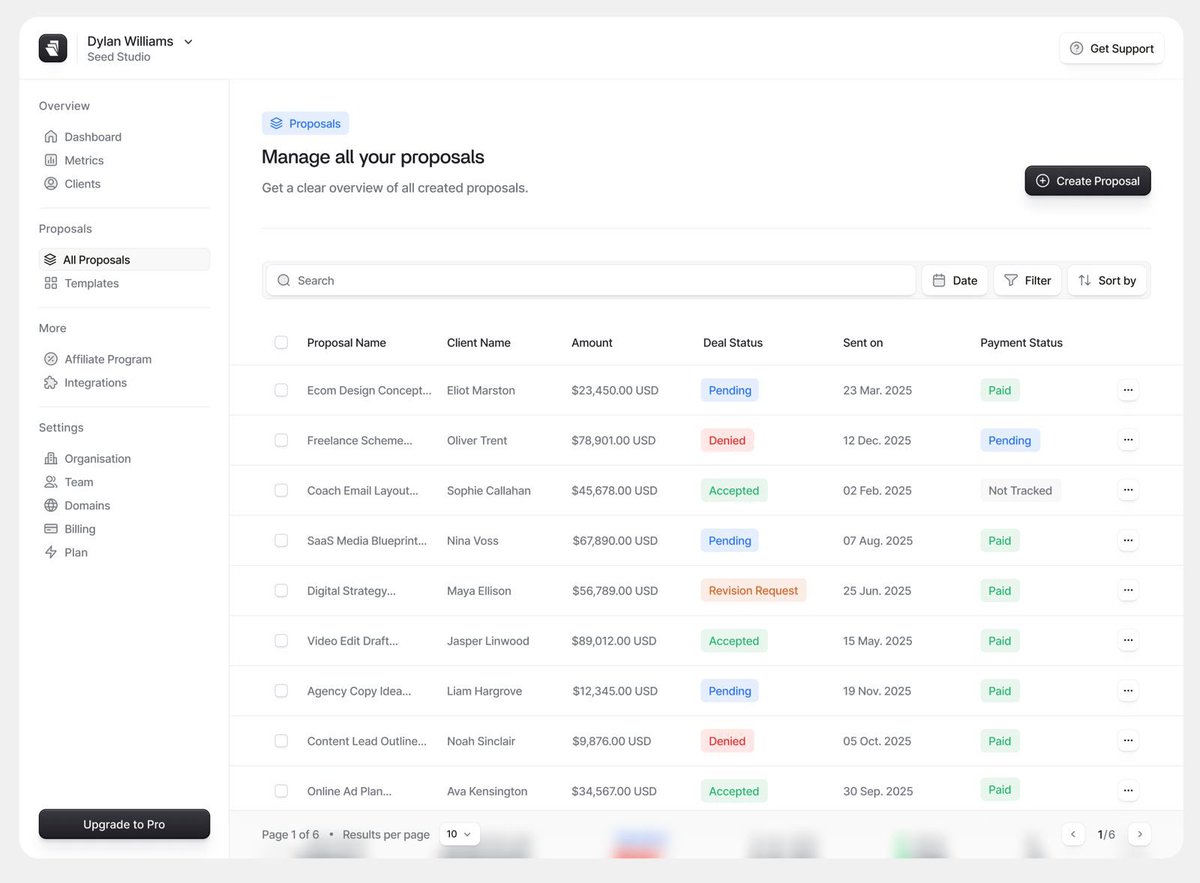Click the Pending payment badge for Oliver Trent
Image resolution: width=1200 pixels, height=883 pixels.
[x=1010, y=440]
